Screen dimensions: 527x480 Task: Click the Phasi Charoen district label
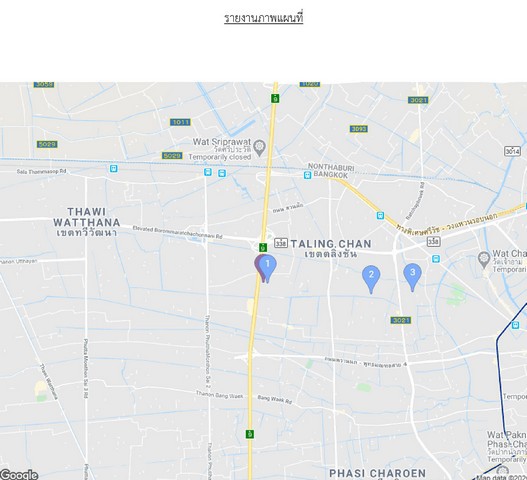click(x=377, y=473)
